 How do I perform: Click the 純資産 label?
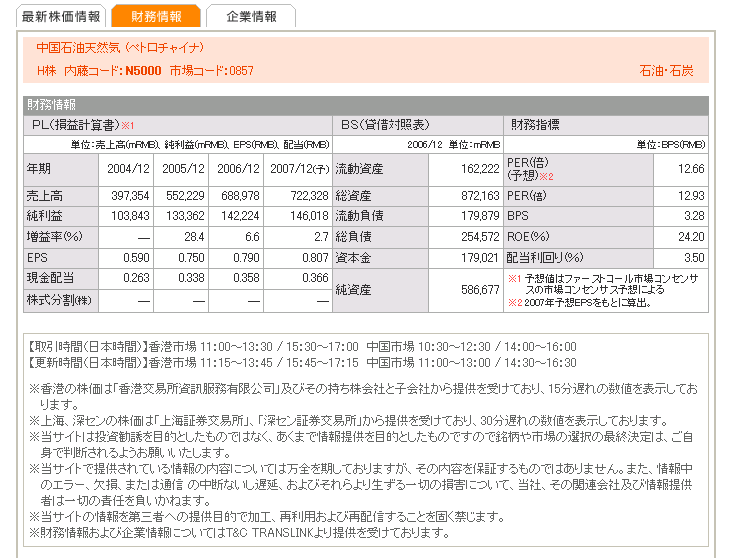coord(353,290)
